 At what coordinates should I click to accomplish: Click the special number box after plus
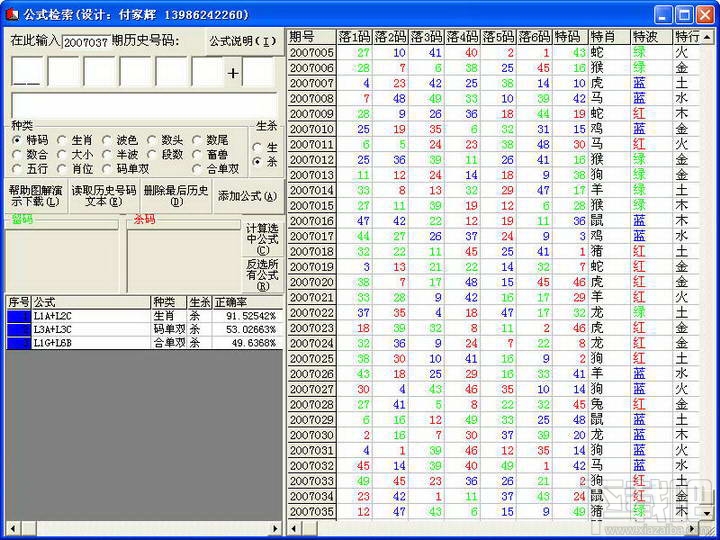pos(258,72)
